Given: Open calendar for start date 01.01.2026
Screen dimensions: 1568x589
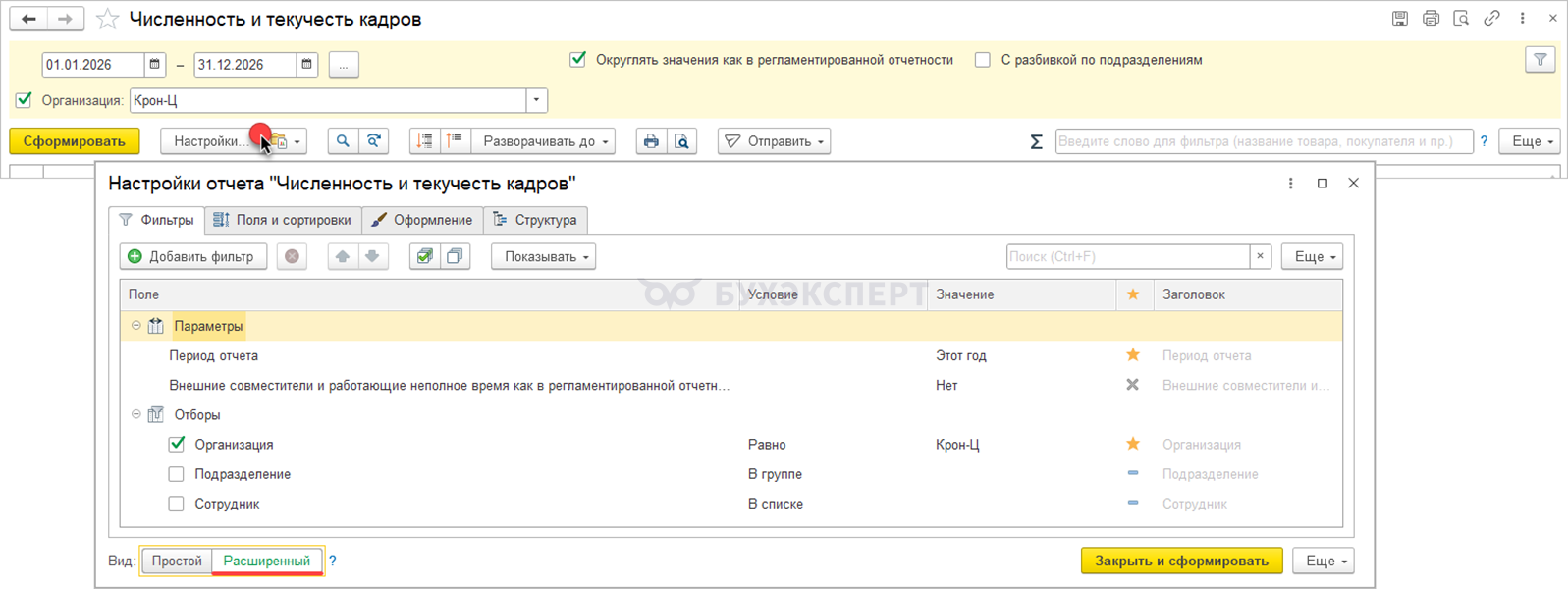Looking at the screenshot, I should (x=155, y=65).
